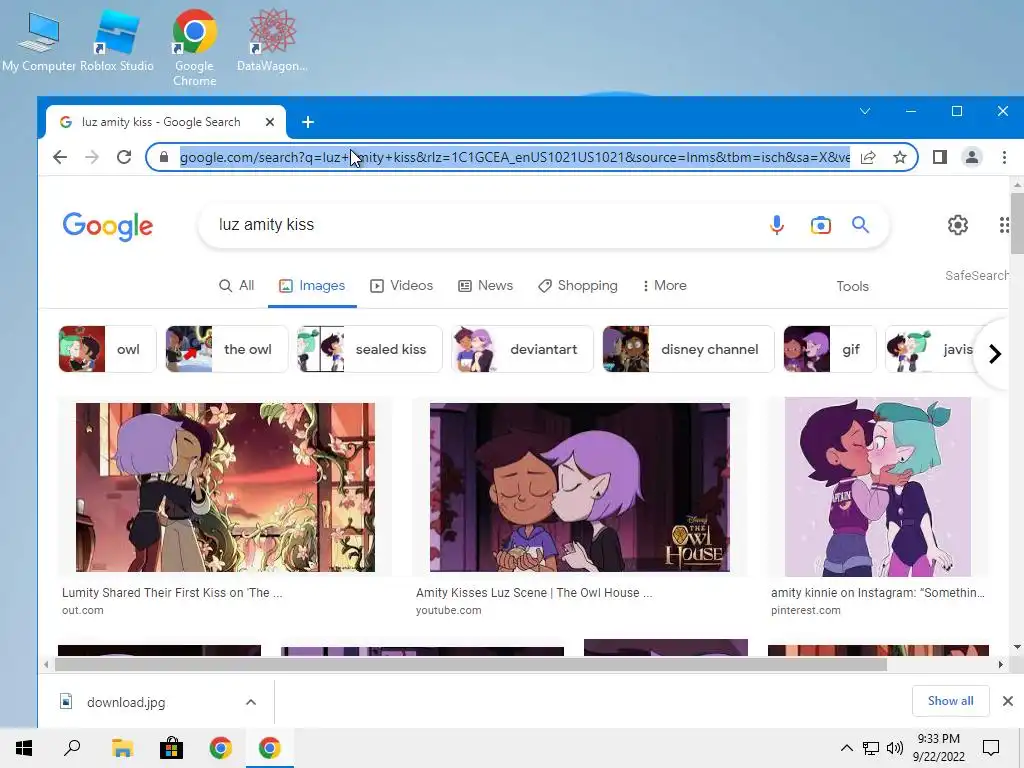Open SafeSearch settings
The width and height of the screenshot is (1024, 768).
pyautogui.click(x=976, y=276)
